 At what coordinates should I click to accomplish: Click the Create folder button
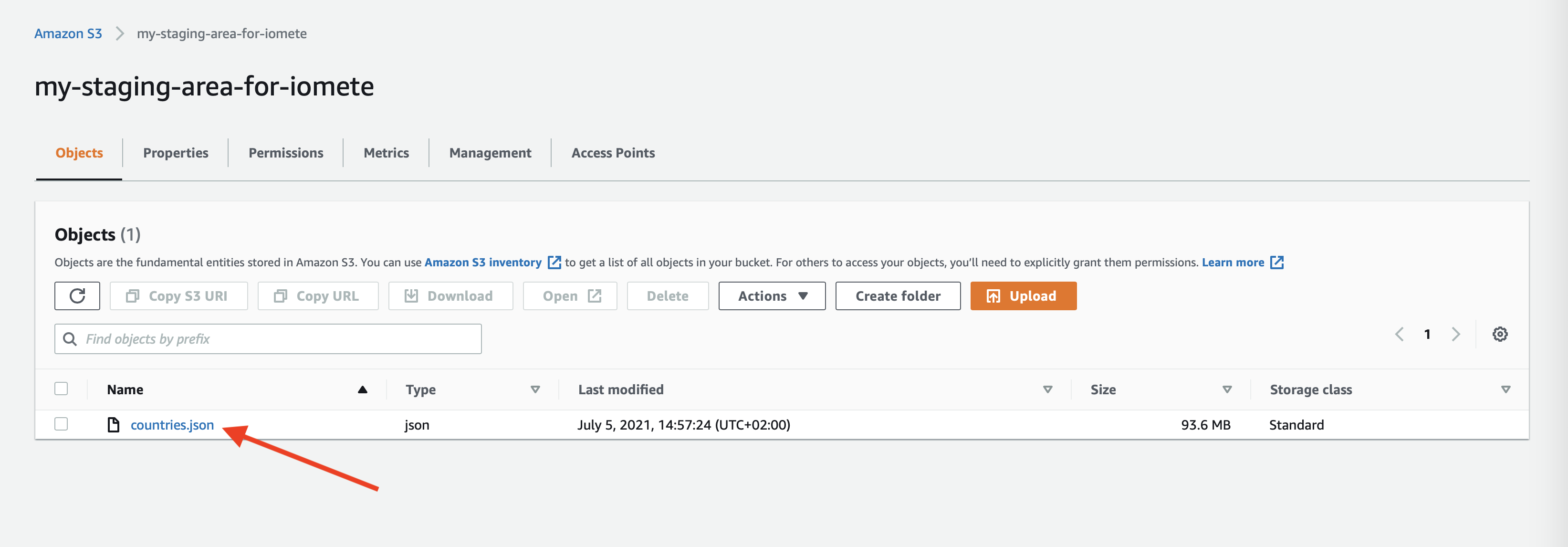(898, 296)
